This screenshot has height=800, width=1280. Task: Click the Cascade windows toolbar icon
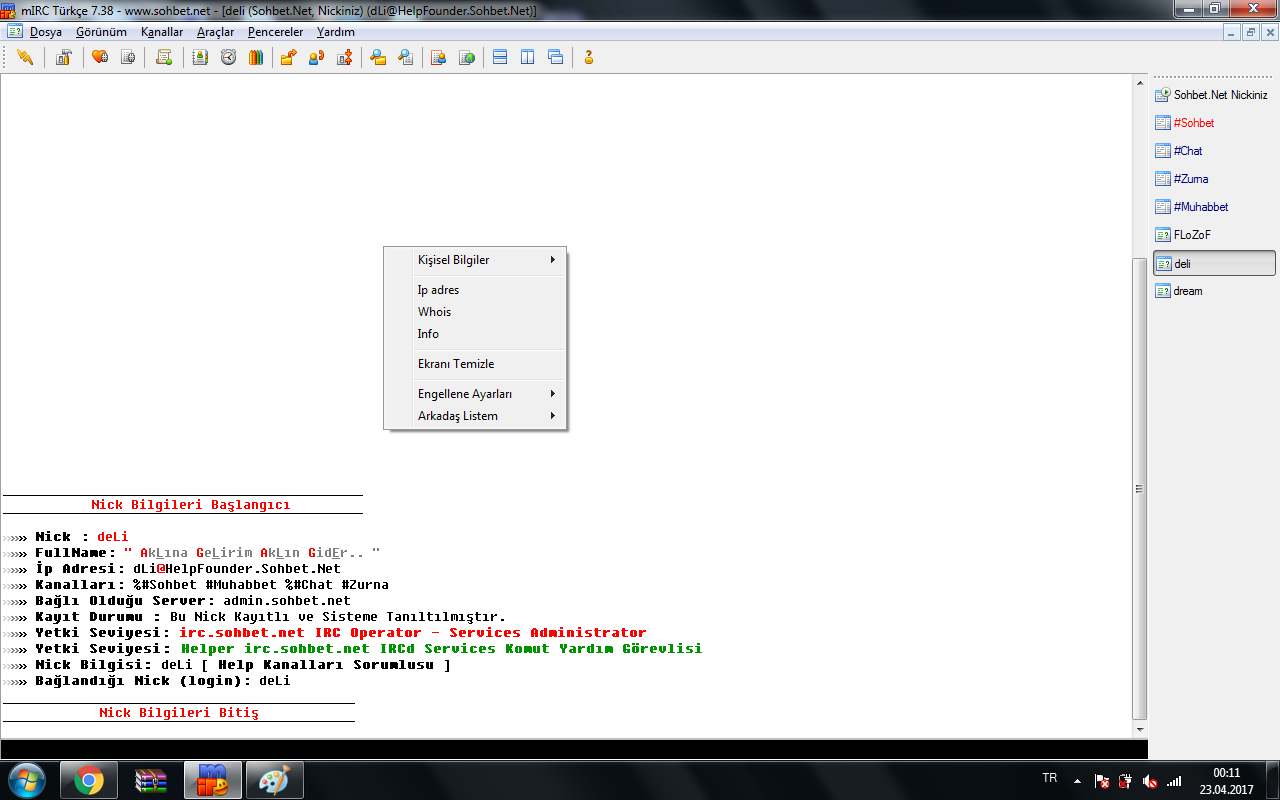click(555, 57)
